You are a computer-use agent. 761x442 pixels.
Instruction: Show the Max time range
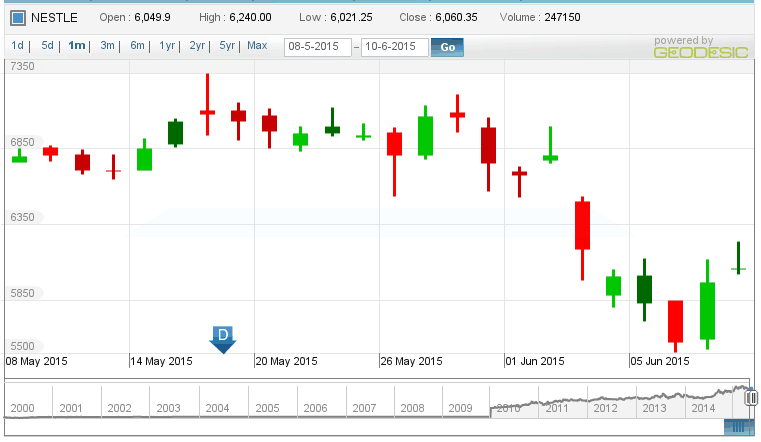pos(257,46)
